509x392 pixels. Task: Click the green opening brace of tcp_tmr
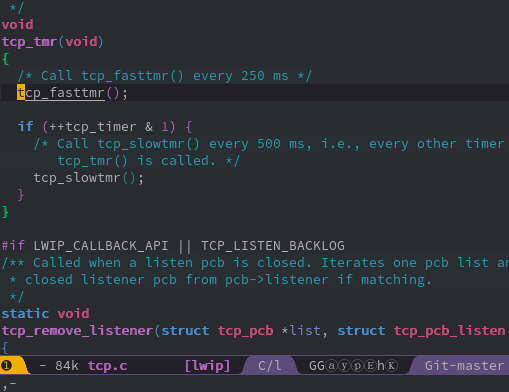(x=6, y=59)
